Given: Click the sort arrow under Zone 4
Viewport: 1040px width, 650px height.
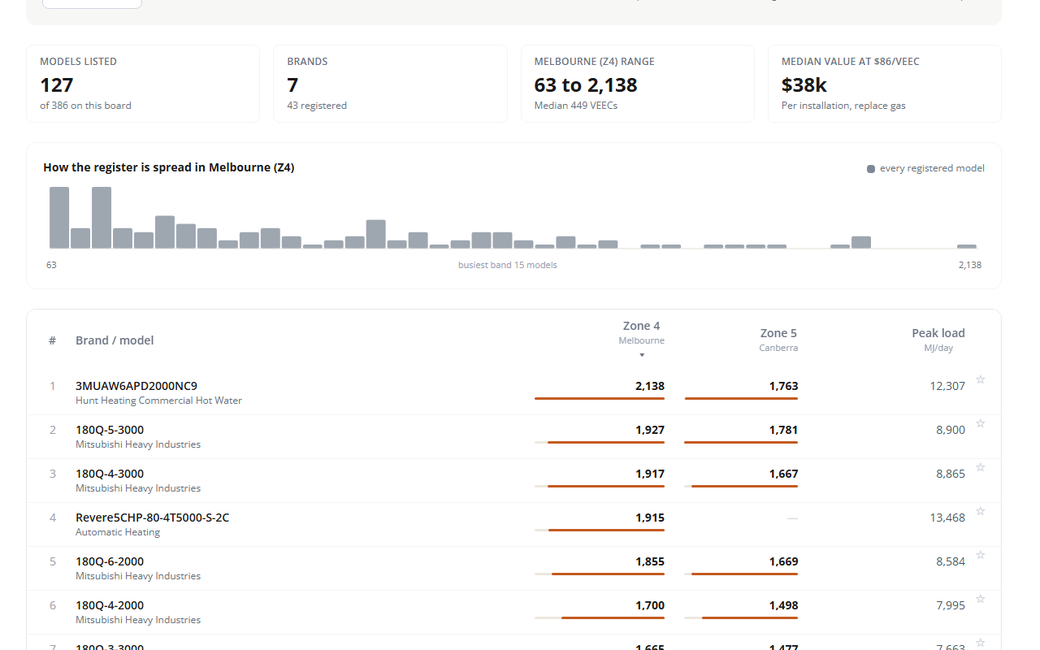Looking at the screenshot, I should point(641,355).
